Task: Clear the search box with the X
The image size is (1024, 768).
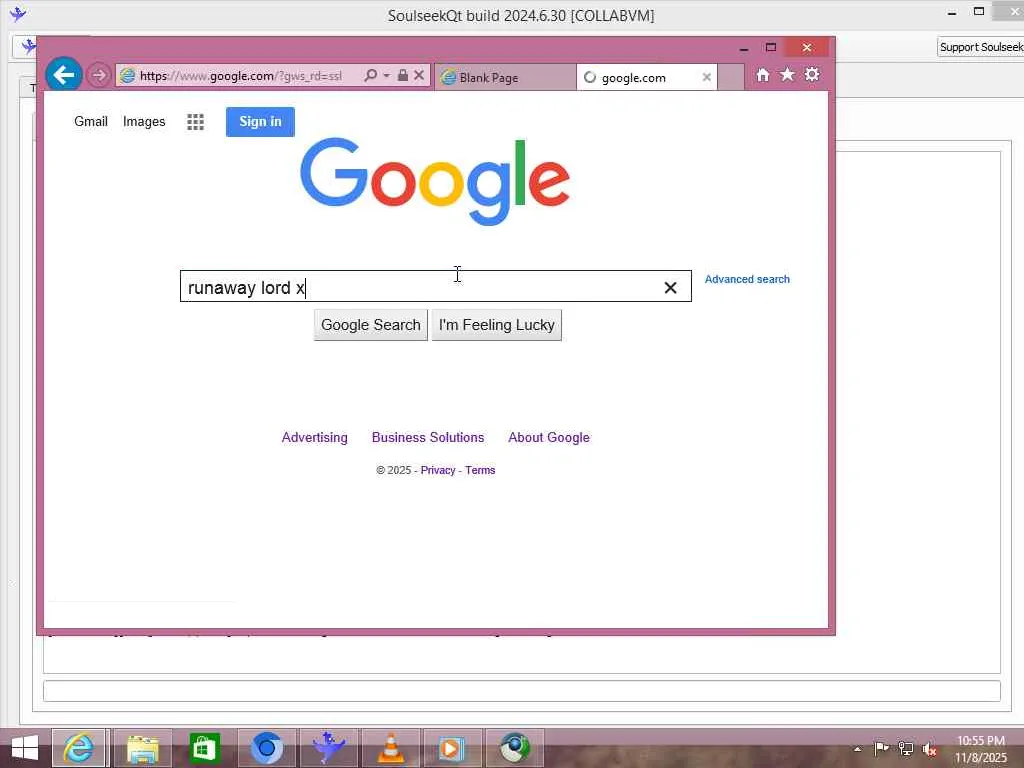Action: pyautogui.click(x=670, y=287)
